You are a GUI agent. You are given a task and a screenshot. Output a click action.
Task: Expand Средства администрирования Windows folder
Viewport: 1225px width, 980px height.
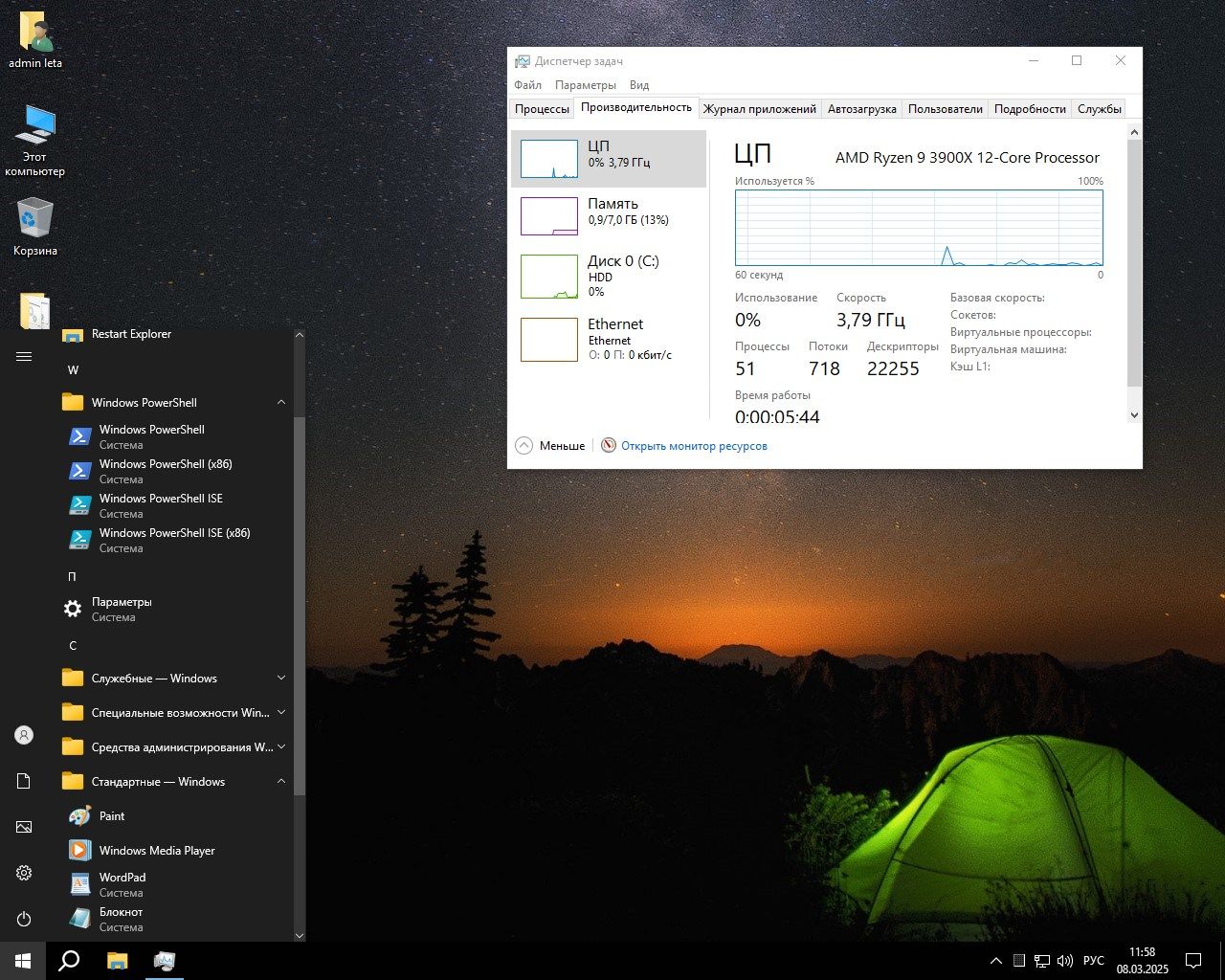[x=176, y=747]
